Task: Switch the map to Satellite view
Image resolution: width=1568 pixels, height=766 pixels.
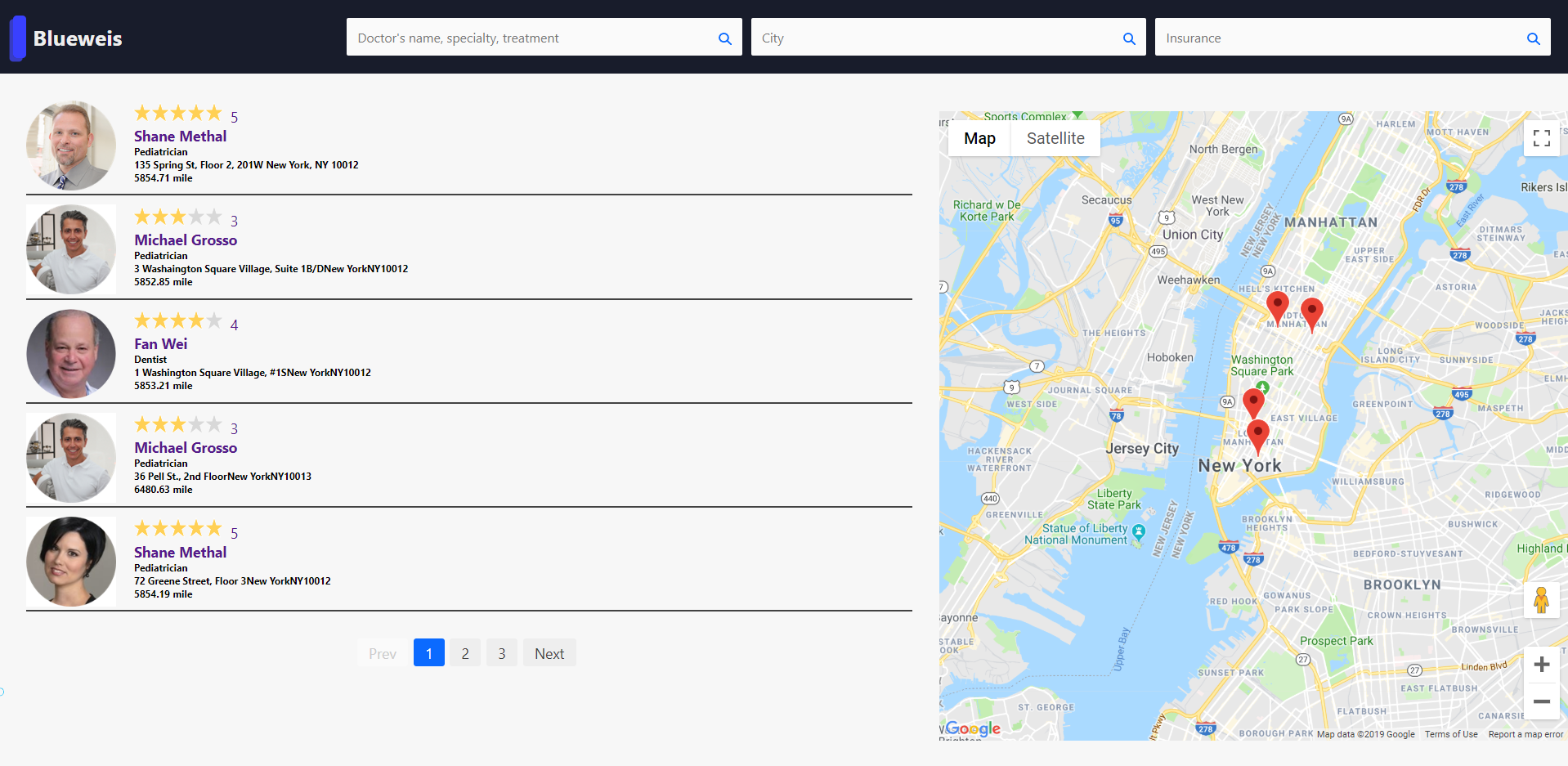Action: point(1055,138)
